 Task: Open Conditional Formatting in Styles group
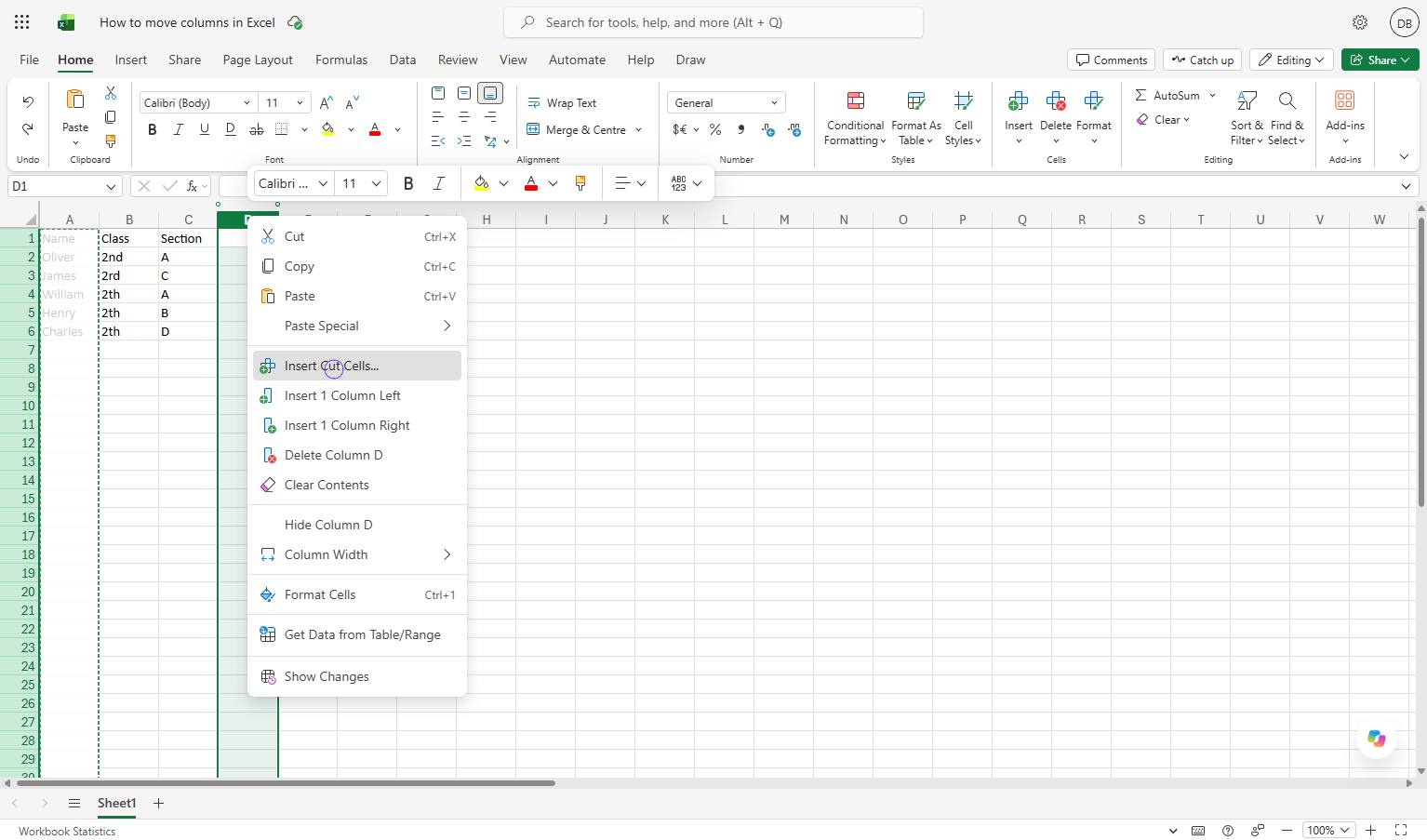[855, 118]
